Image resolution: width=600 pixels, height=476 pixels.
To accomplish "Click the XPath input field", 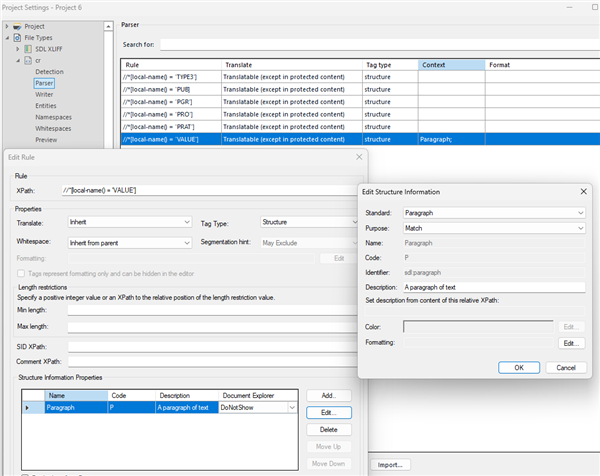I will click(210, 190).
